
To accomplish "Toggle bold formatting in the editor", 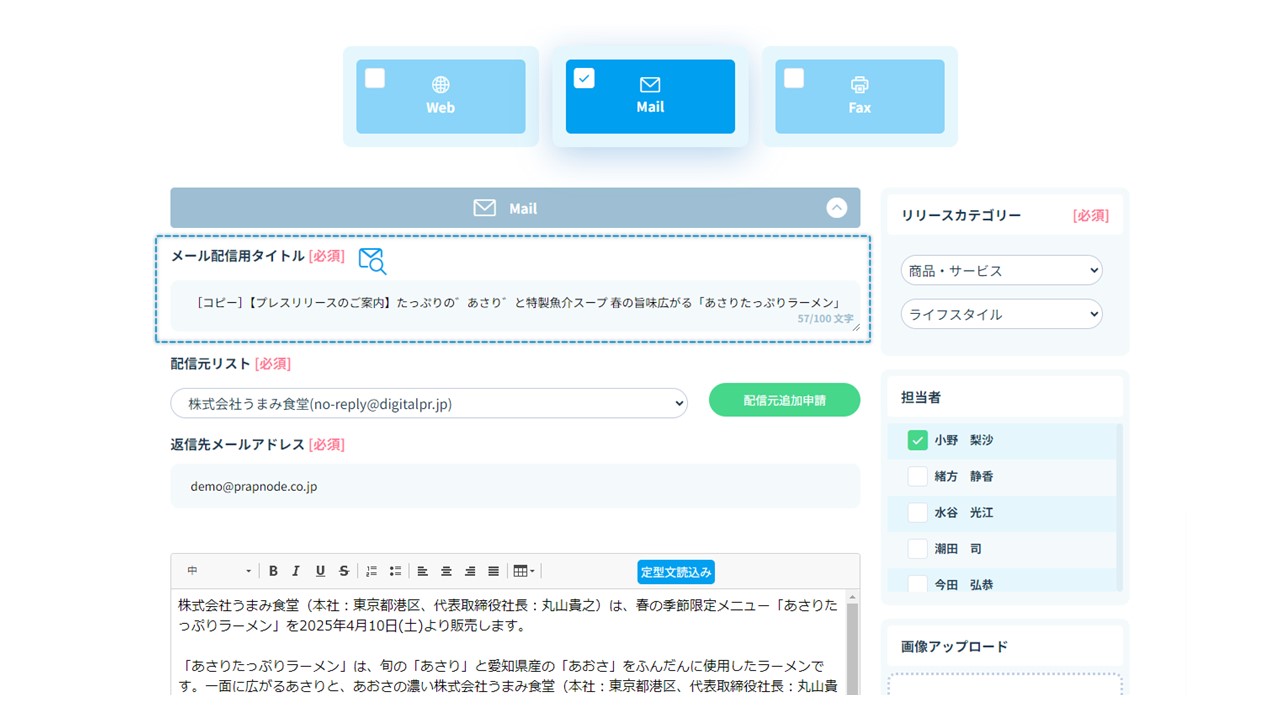I will [x=273, y=571].
